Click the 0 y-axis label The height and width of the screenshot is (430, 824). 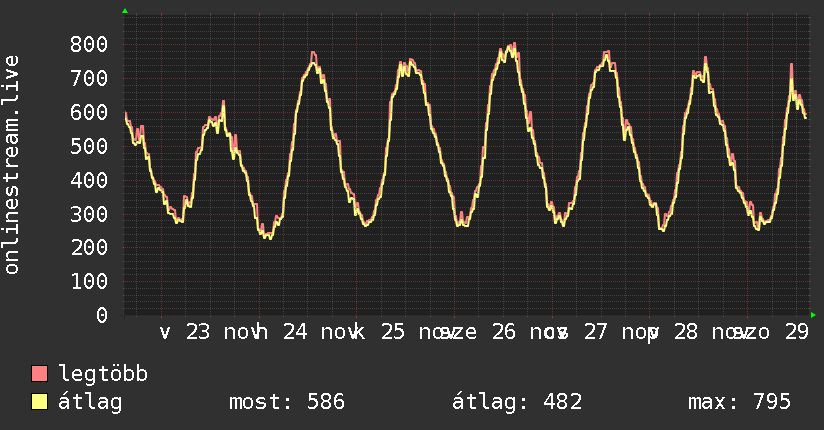[102, 315]
